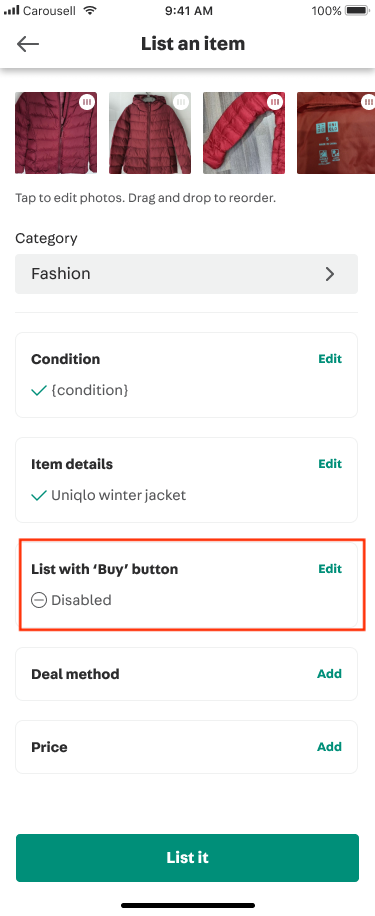
Task: Open the full hooded jacket photo
Action: coord(150,133)
